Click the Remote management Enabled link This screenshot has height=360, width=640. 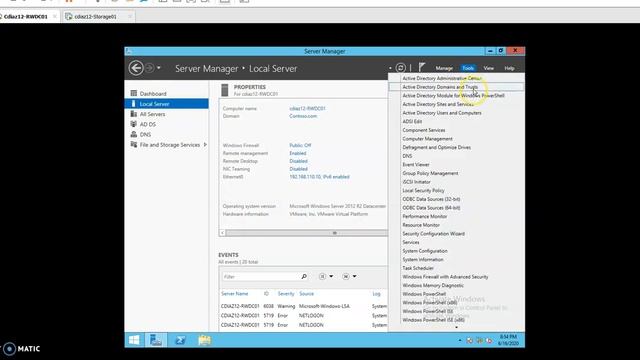click(298, 153)
